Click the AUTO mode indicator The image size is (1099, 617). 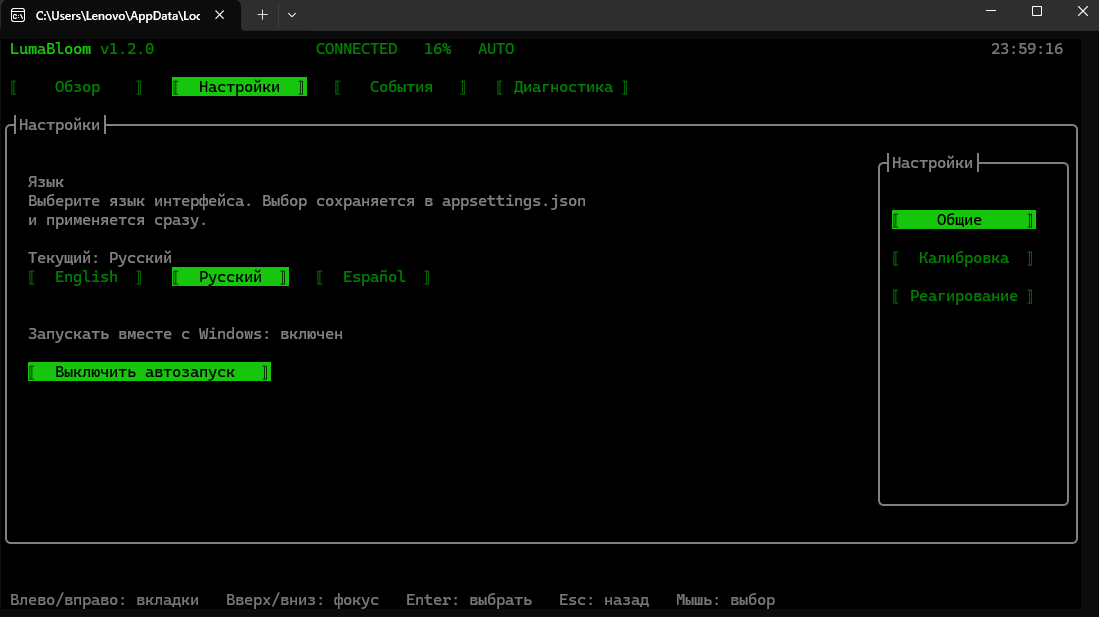(496, 49)
